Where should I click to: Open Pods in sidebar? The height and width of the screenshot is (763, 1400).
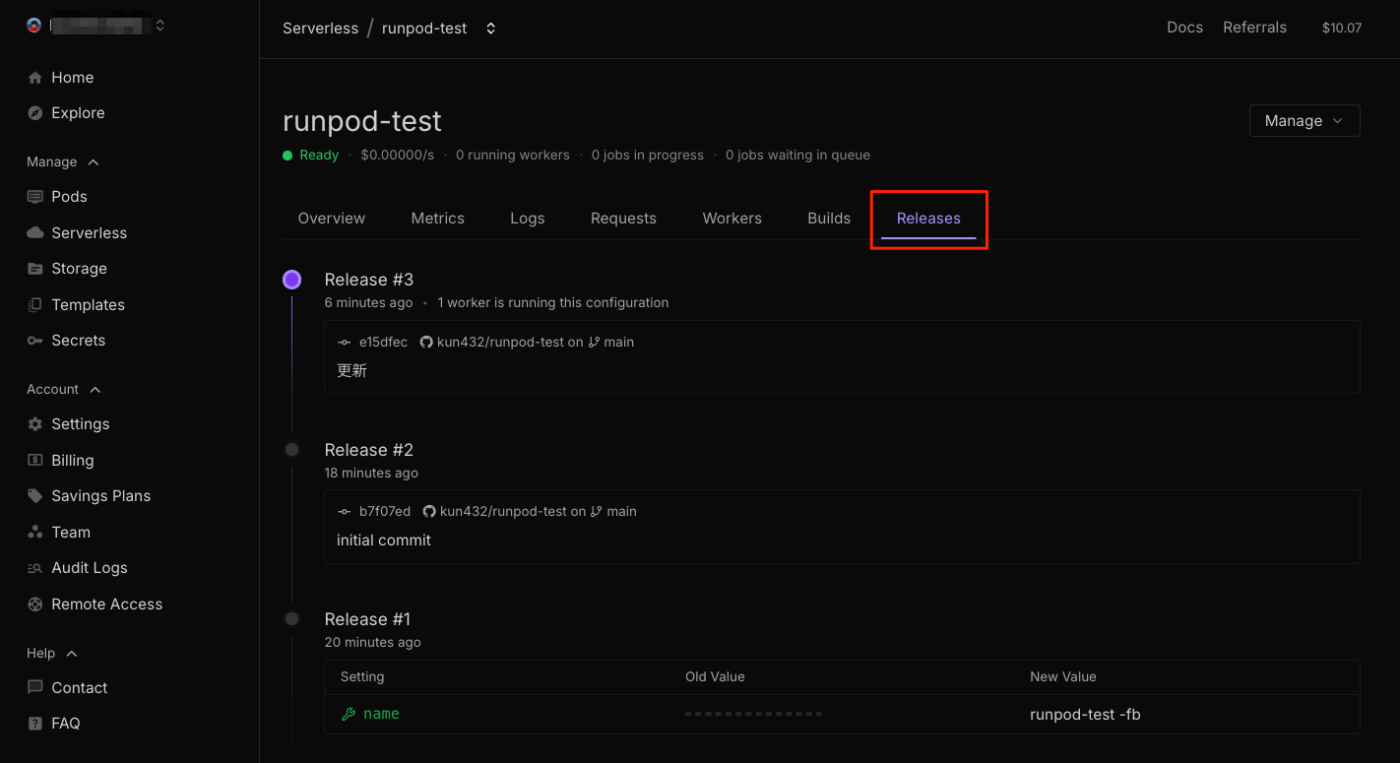69,197
